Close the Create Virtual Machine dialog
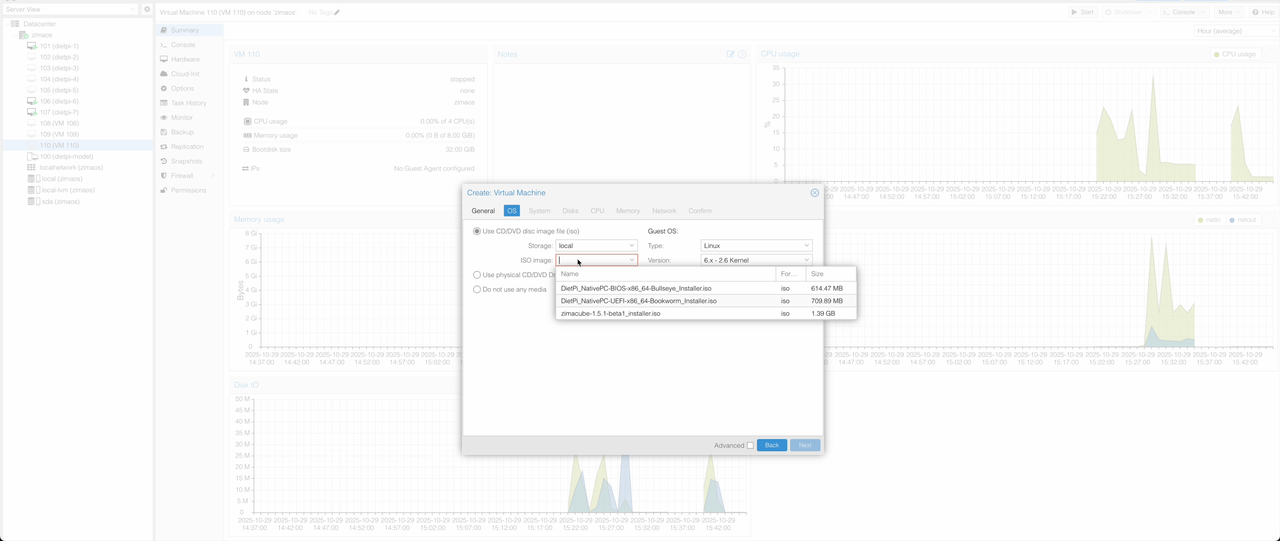The width and height of the screenshot is (1280, 541). click(x=814, y=193)
